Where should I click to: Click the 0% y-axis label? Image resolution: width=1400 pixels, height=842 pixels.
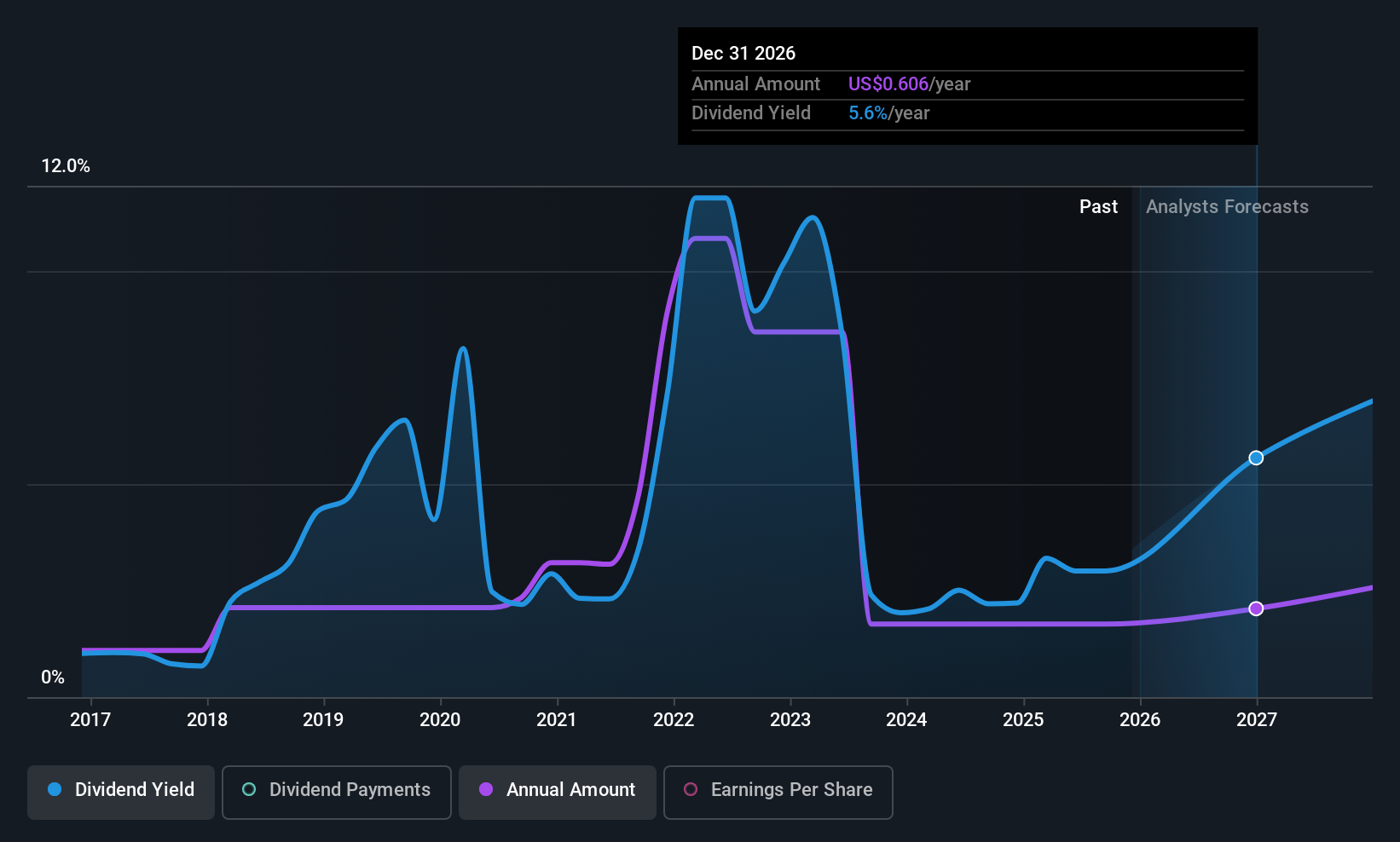point(53,678)
